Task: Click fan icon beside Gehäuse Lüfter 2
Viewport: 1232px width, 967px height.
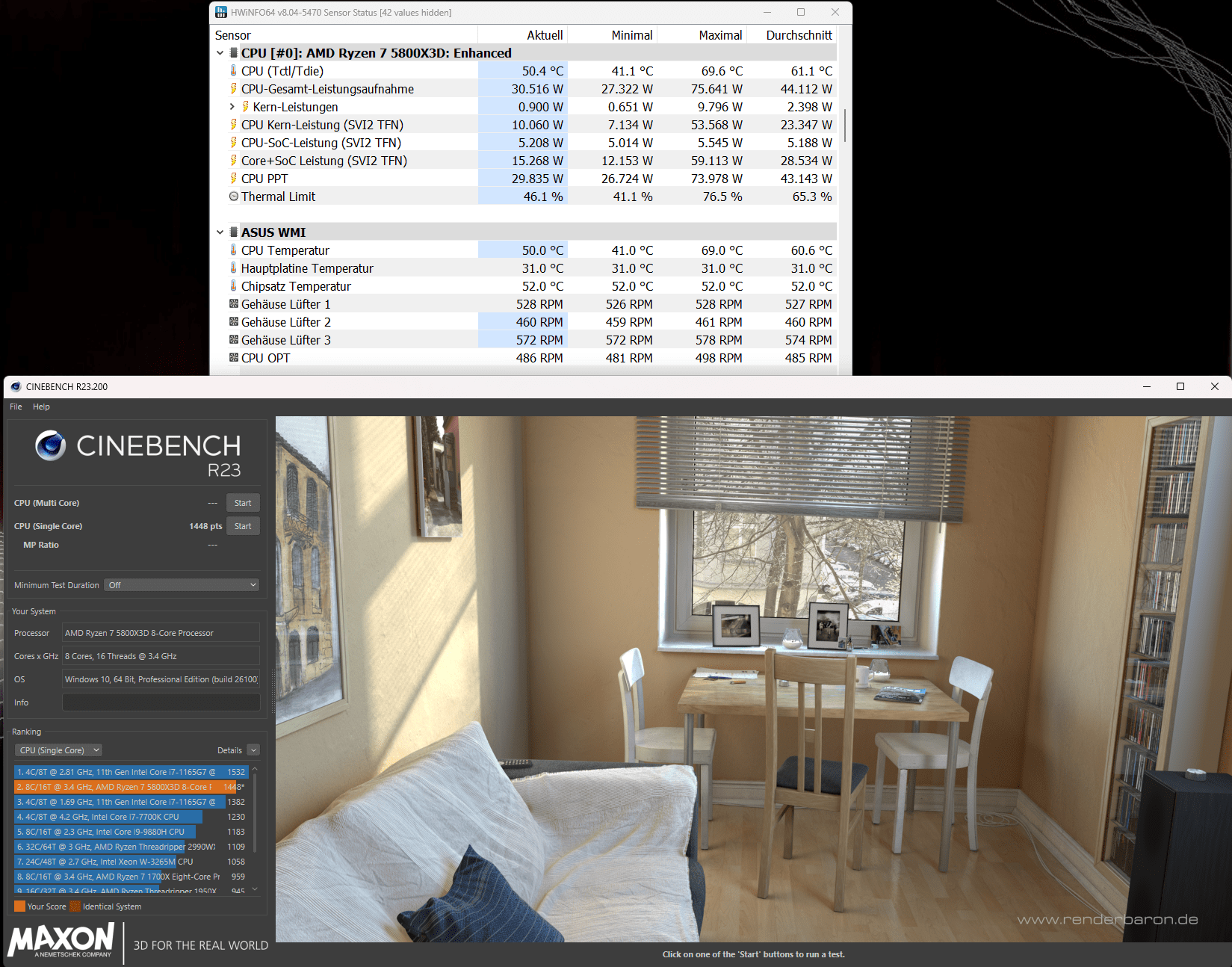Action: [234, 322]
